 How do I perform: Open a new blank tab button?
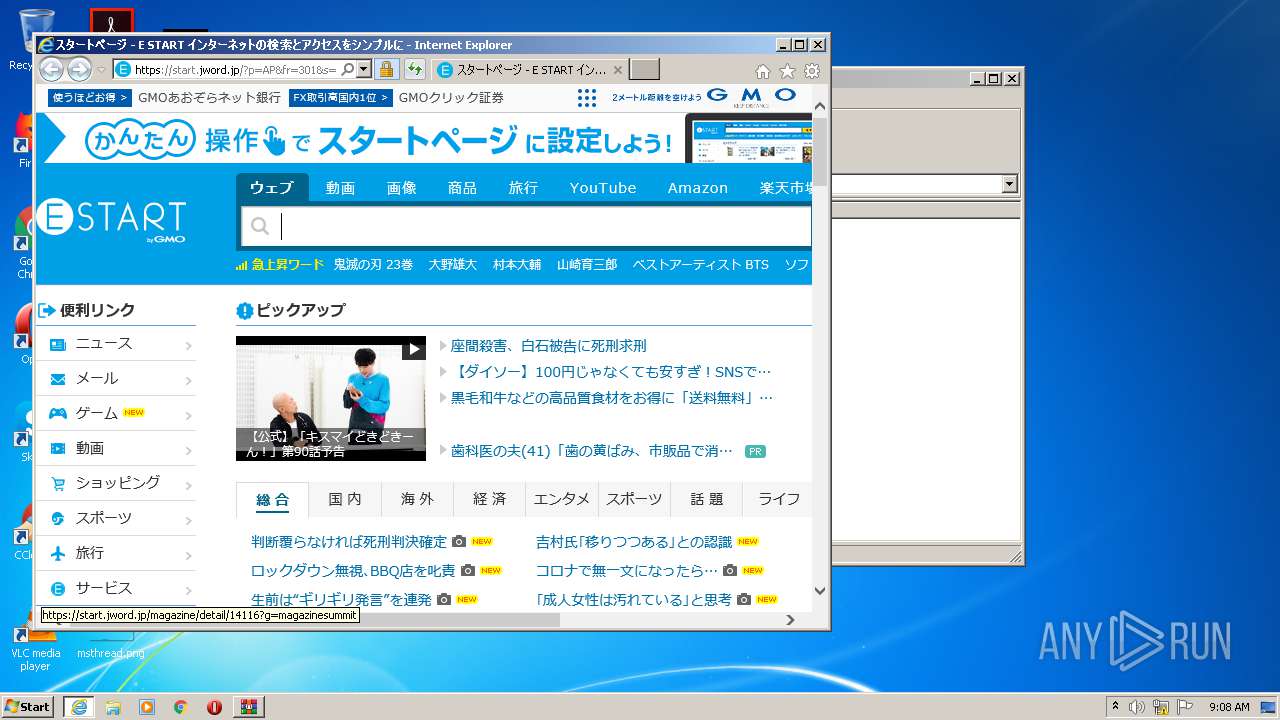(x=645, y=69)
